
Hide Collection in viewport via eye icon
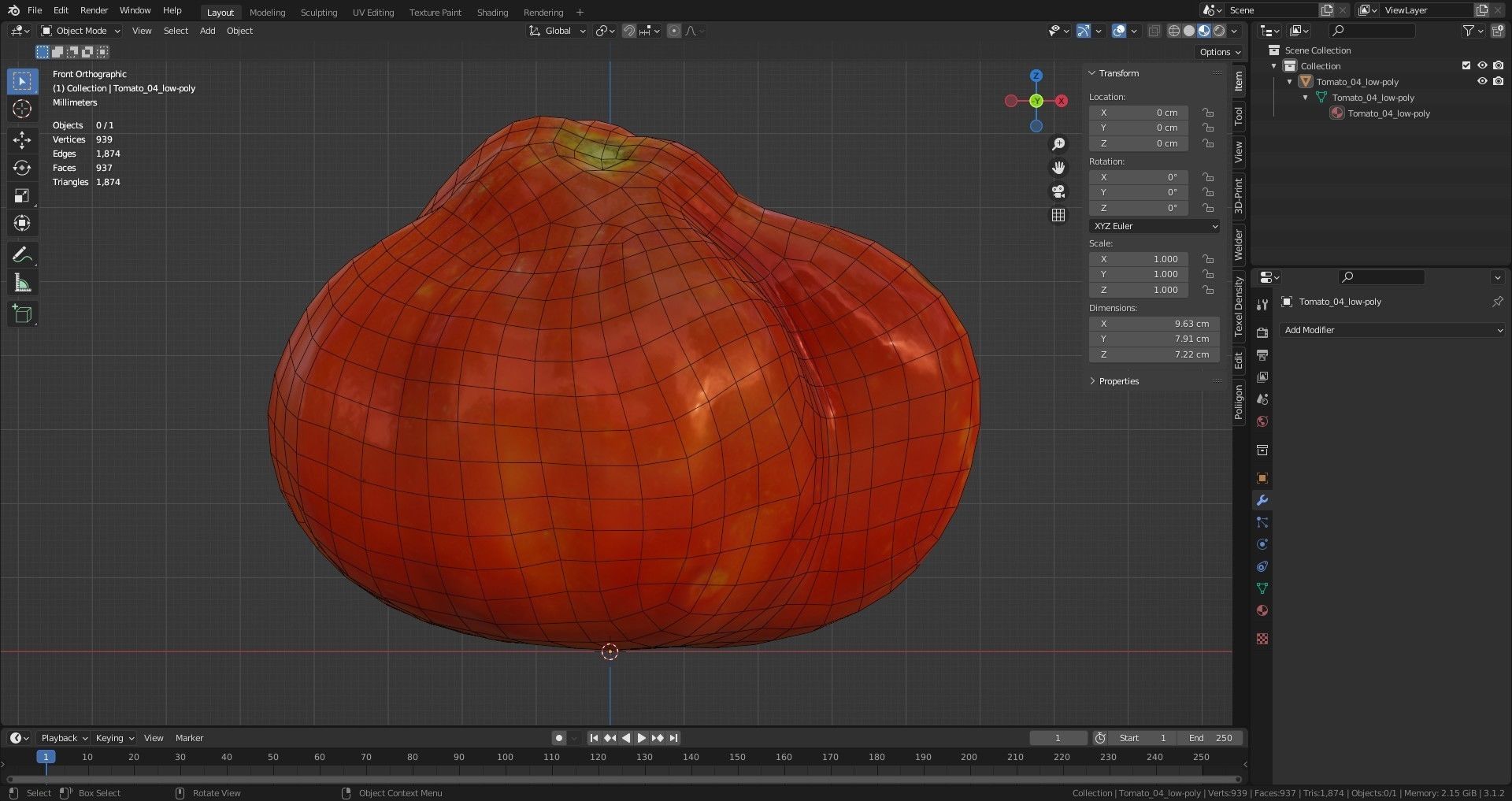coord(1482,66)
